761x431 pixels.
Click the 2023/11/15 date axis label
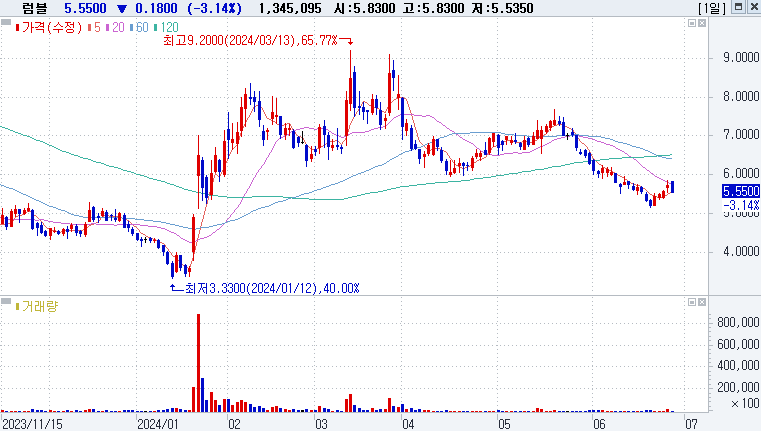point(33,424)
